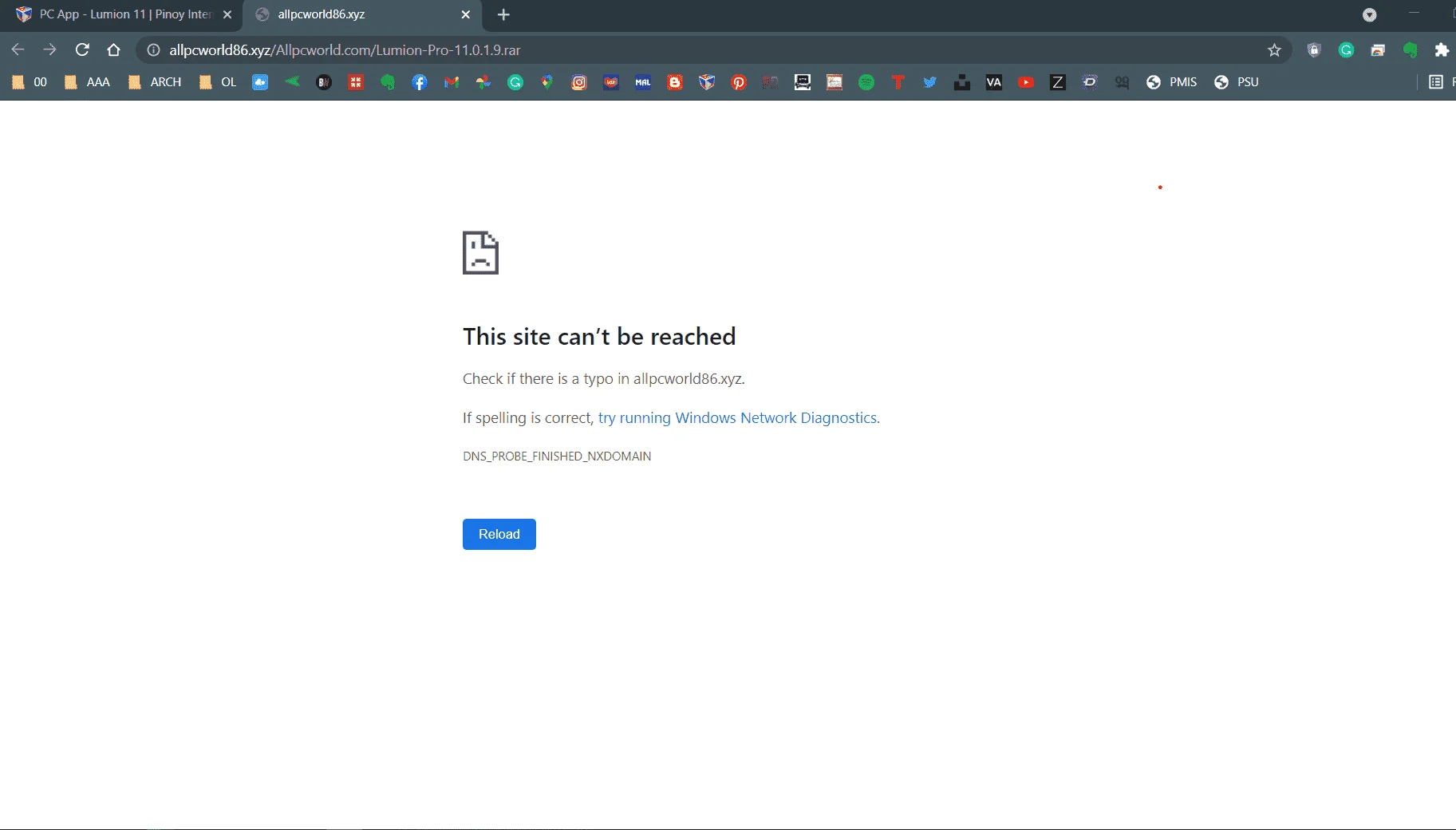The height and width of the screenshot is (830, 1456).
Task: Expand the AAA bookmarks folder
Action: (87, 82)
